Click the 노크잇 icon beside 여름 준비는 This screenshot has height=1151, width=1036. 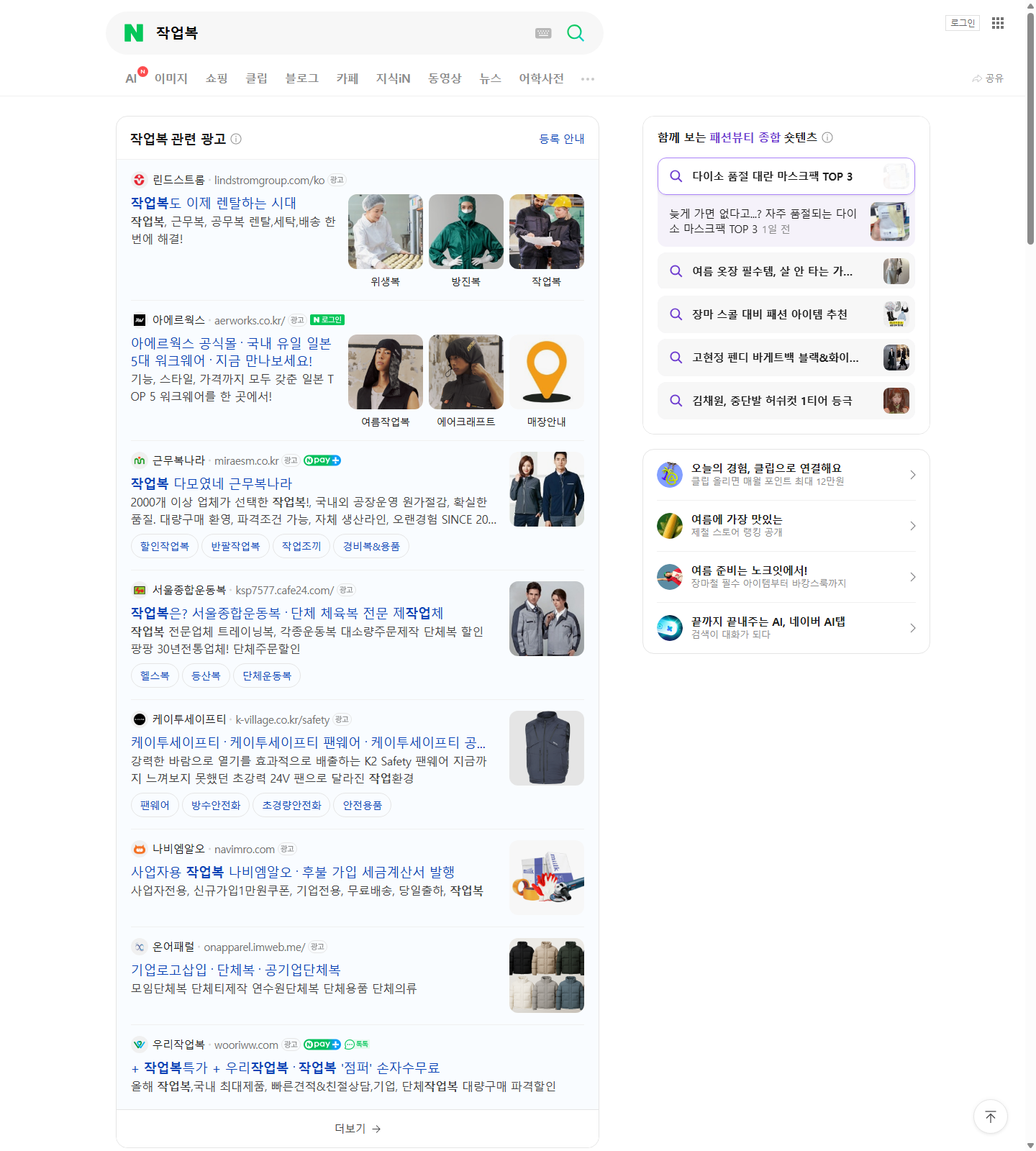pyautogui.click(x=670, y=577)
